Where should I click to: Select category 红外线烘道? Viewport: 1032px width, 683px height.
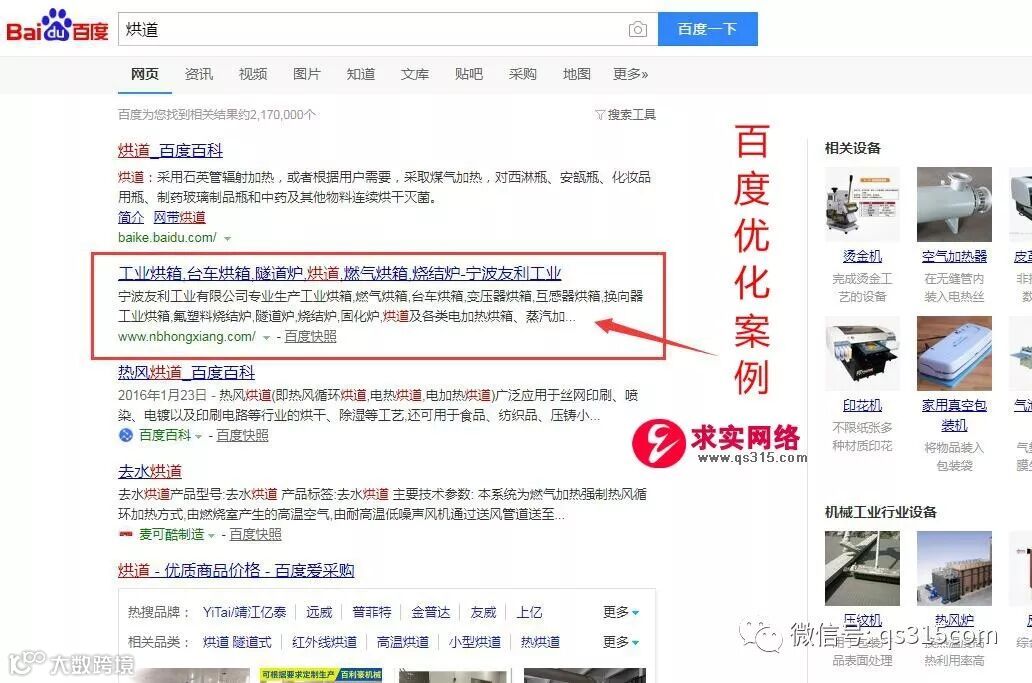pos(324,642)
